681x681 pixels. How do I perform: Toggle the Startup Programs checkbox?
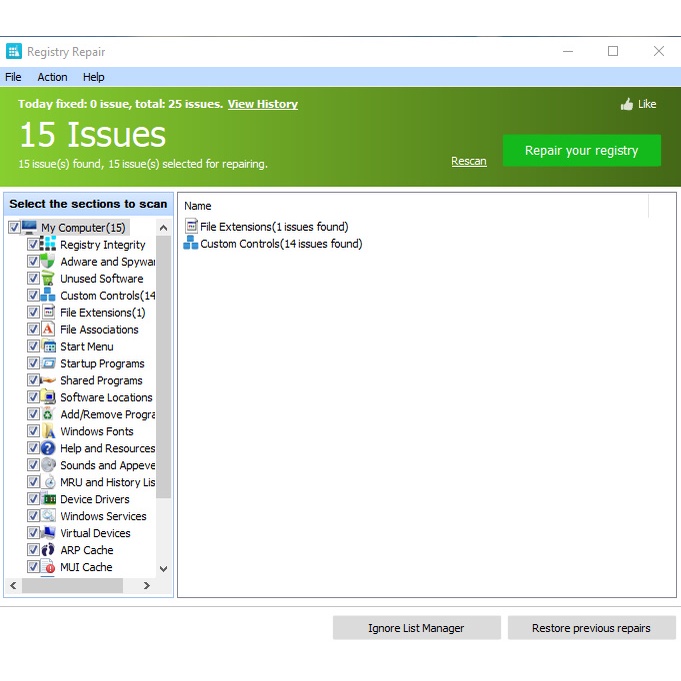click(34, 364)
